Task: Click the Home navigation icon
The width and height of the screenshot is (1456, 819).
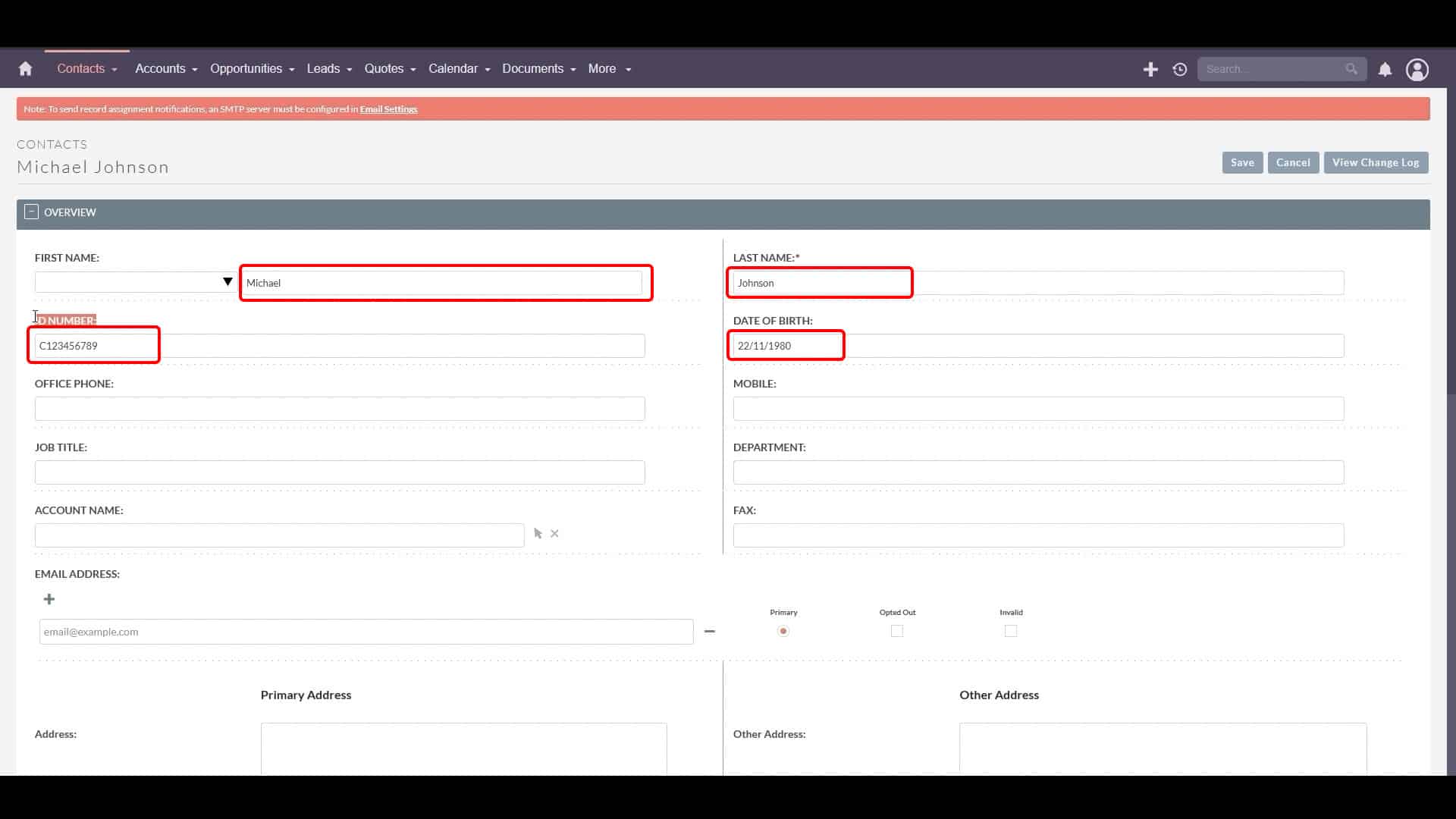Action: tap(24, 68)
